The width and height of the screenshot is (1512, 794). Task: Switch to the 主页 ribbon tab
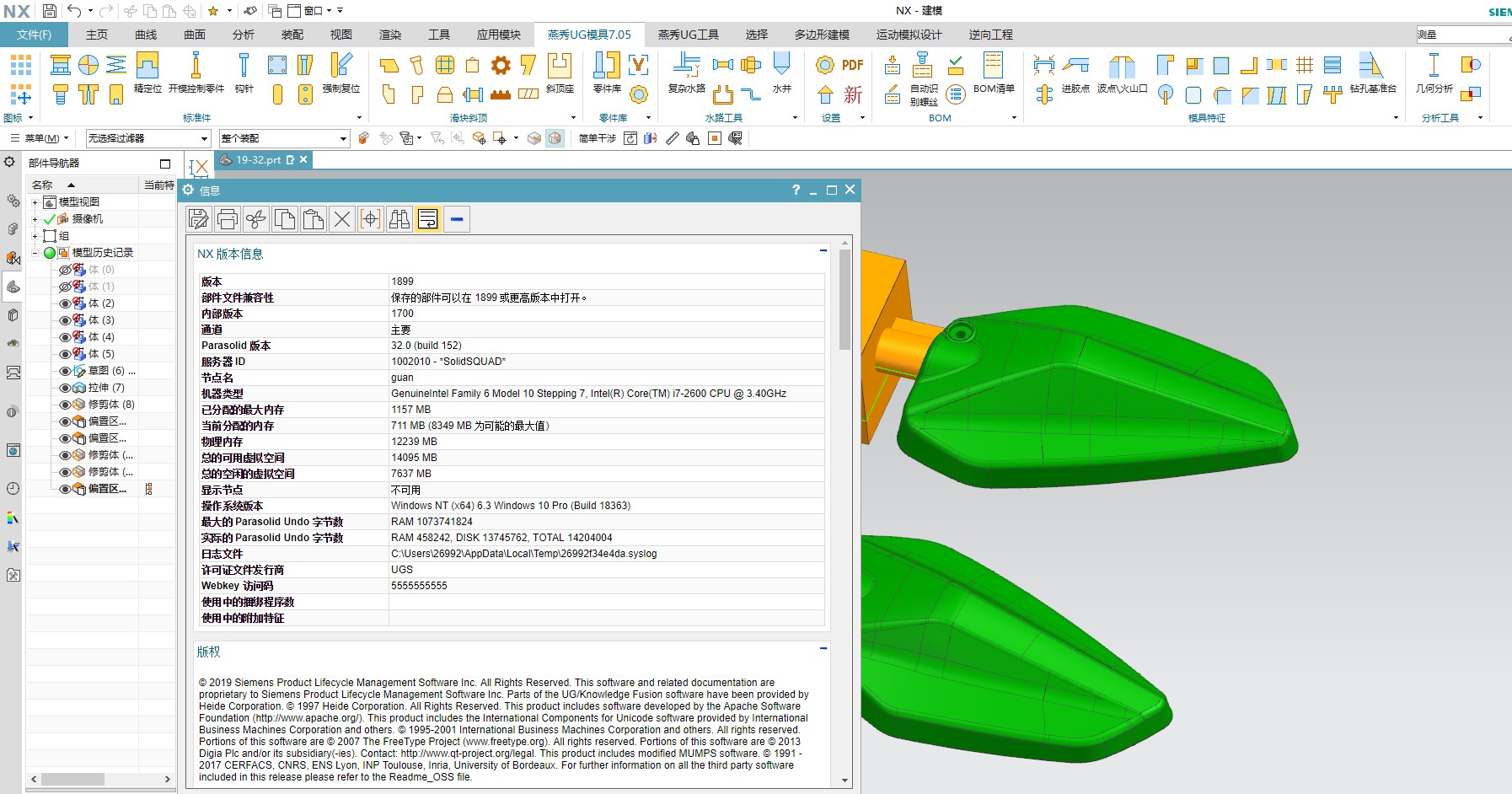(97, 35)
